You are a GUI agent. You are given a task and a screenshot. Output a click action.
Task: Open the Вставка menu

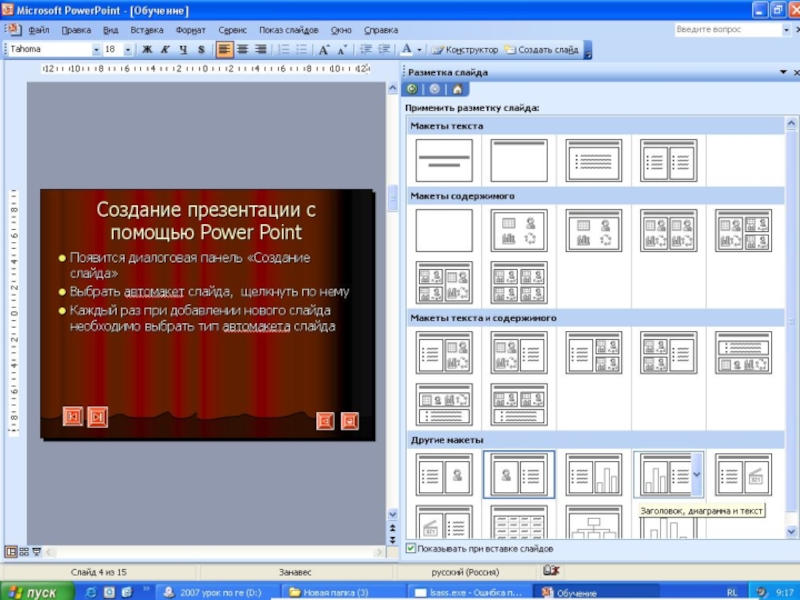pos(146,30)
